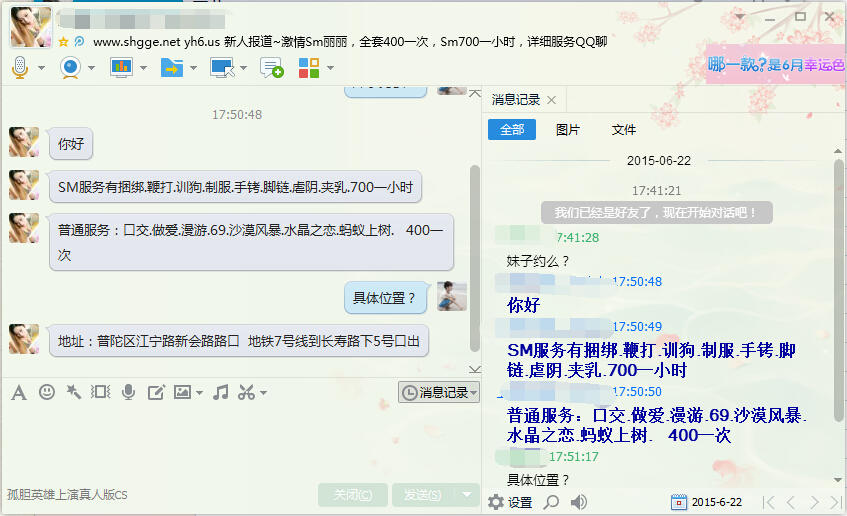Image resolution: width=847 pixels, height=516 pixels.
Task: Create a discussion group with chat-plus icon
Action: coord(271,67)
